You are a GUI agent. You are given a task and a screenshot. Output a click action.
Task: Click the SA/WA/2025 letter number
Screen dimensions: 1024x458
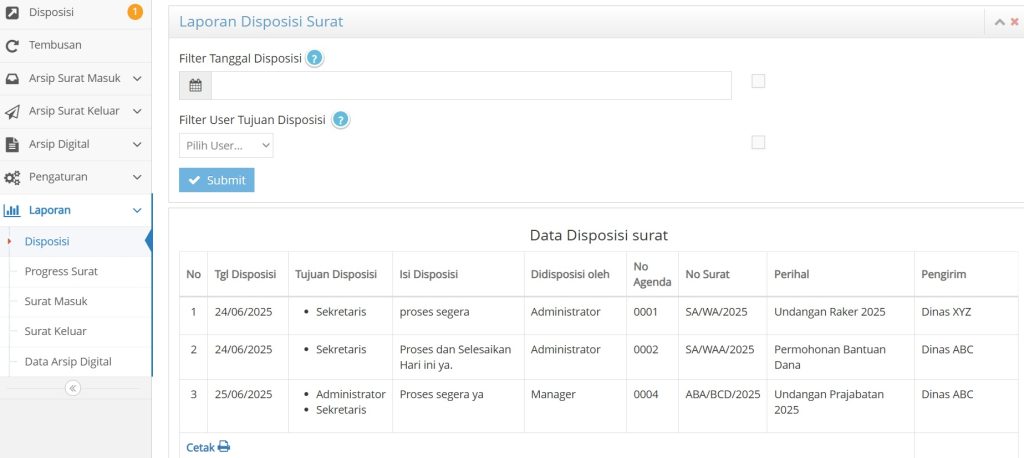pyautogui.click(x=716, y=312)
